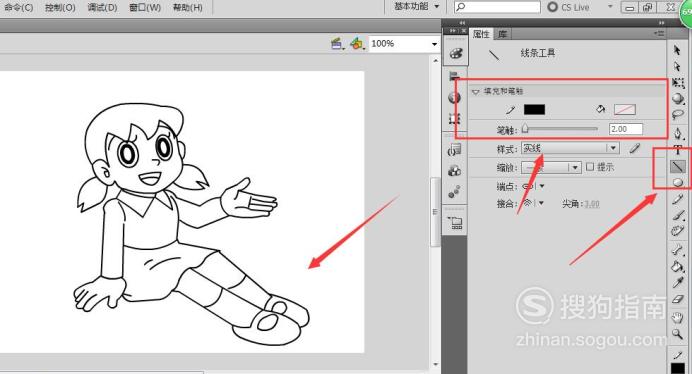Viewport: 692px width, 374px height.
Task: Open the Properties panel options menu
Action: click(x=659, y=33)
